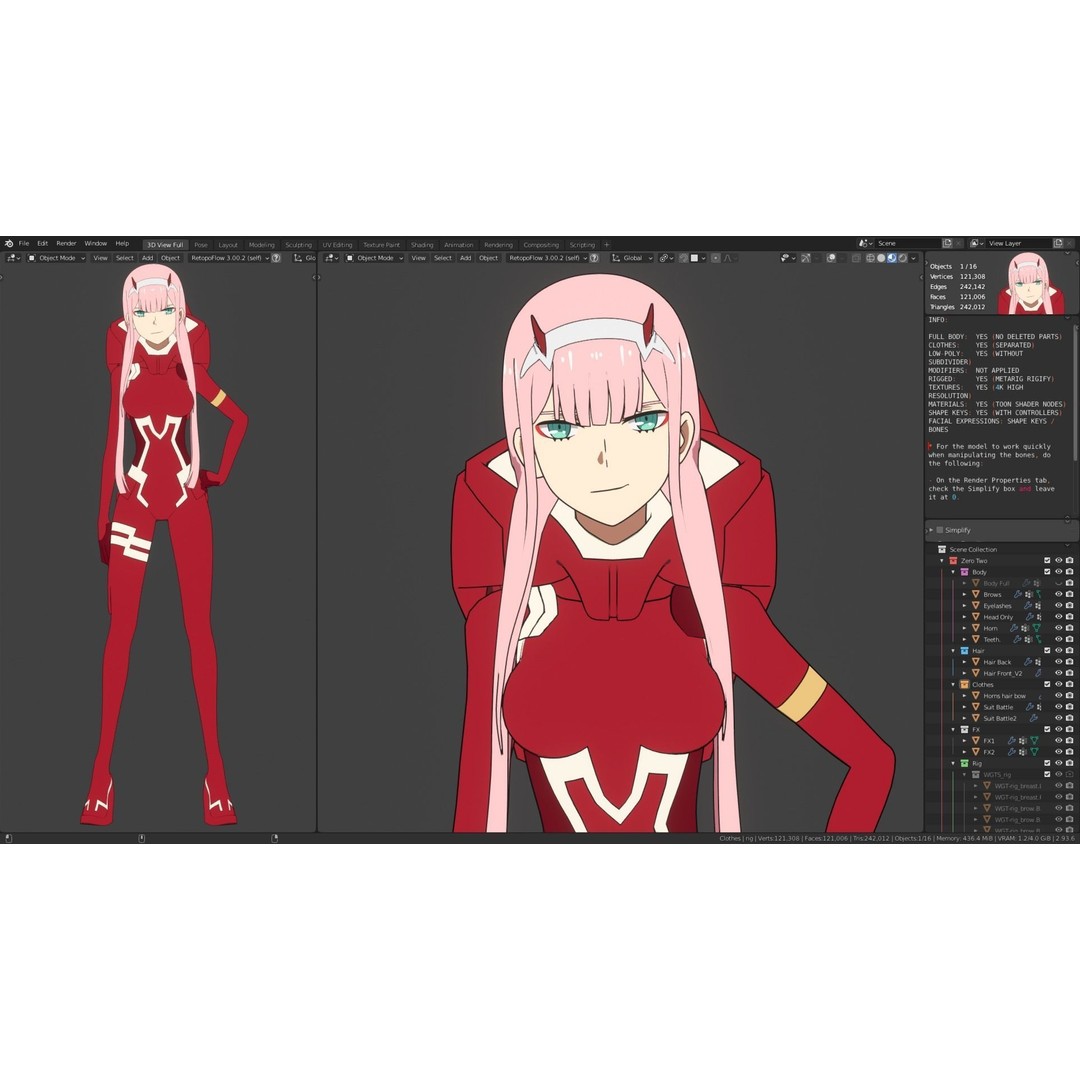Uncheck the Clothes collection checkbox
Image resolution: width=1080 pixels, height=1080 pixels.
[x=1047, y=685]
